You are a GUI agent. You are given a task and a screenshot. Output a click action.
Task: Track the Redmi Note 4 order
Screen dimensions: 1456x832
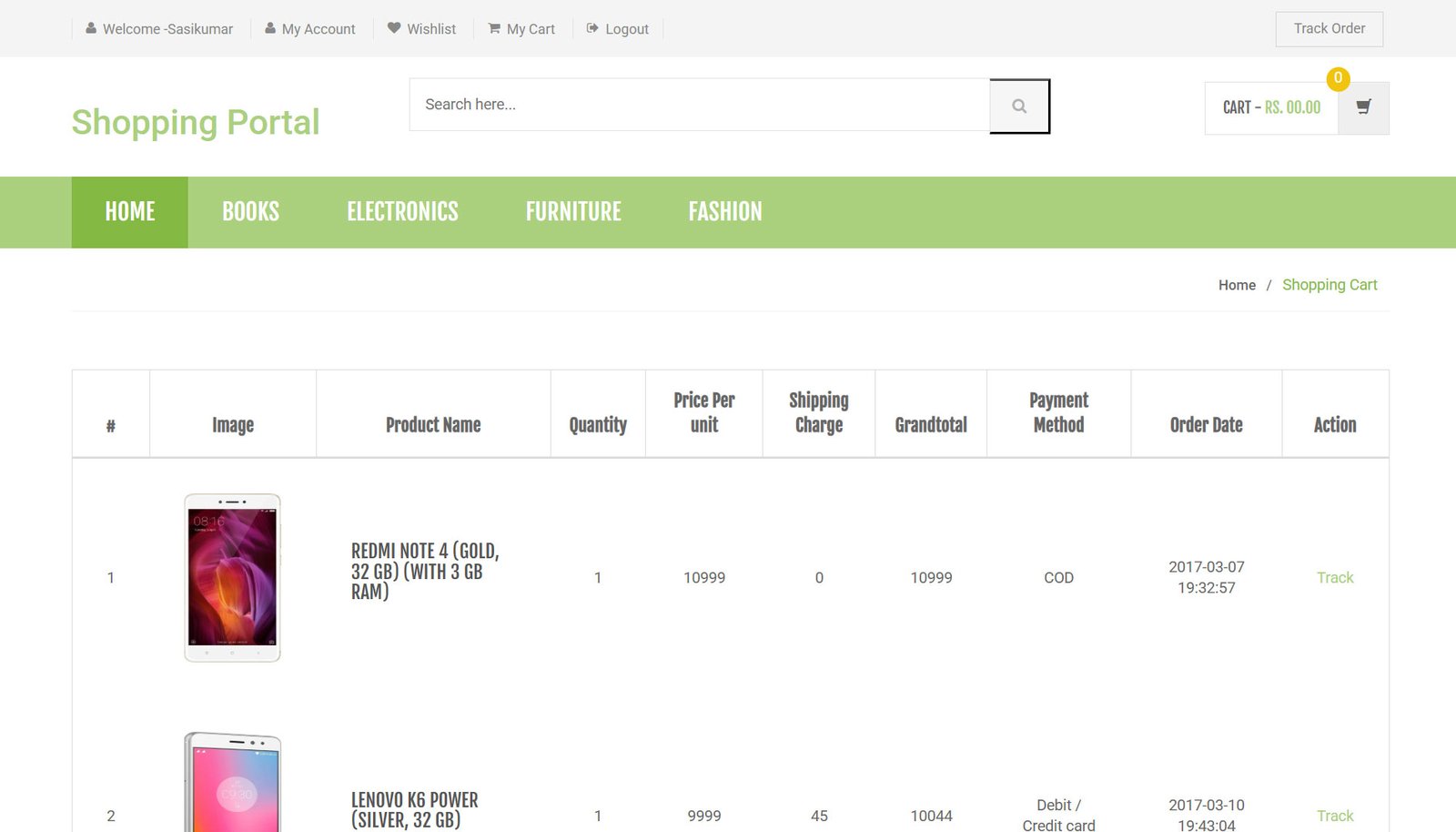coord(1335,578)
